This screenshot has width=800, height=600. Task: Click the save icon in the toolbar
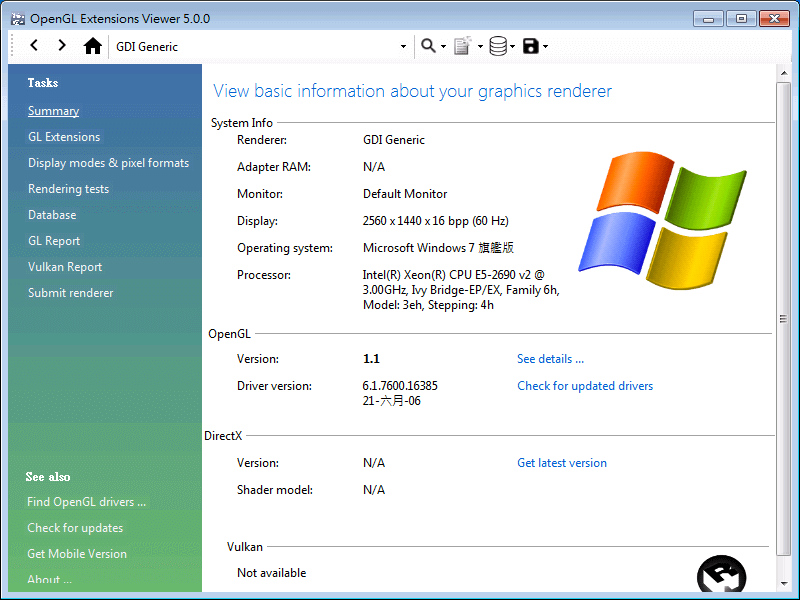(531, 46)
